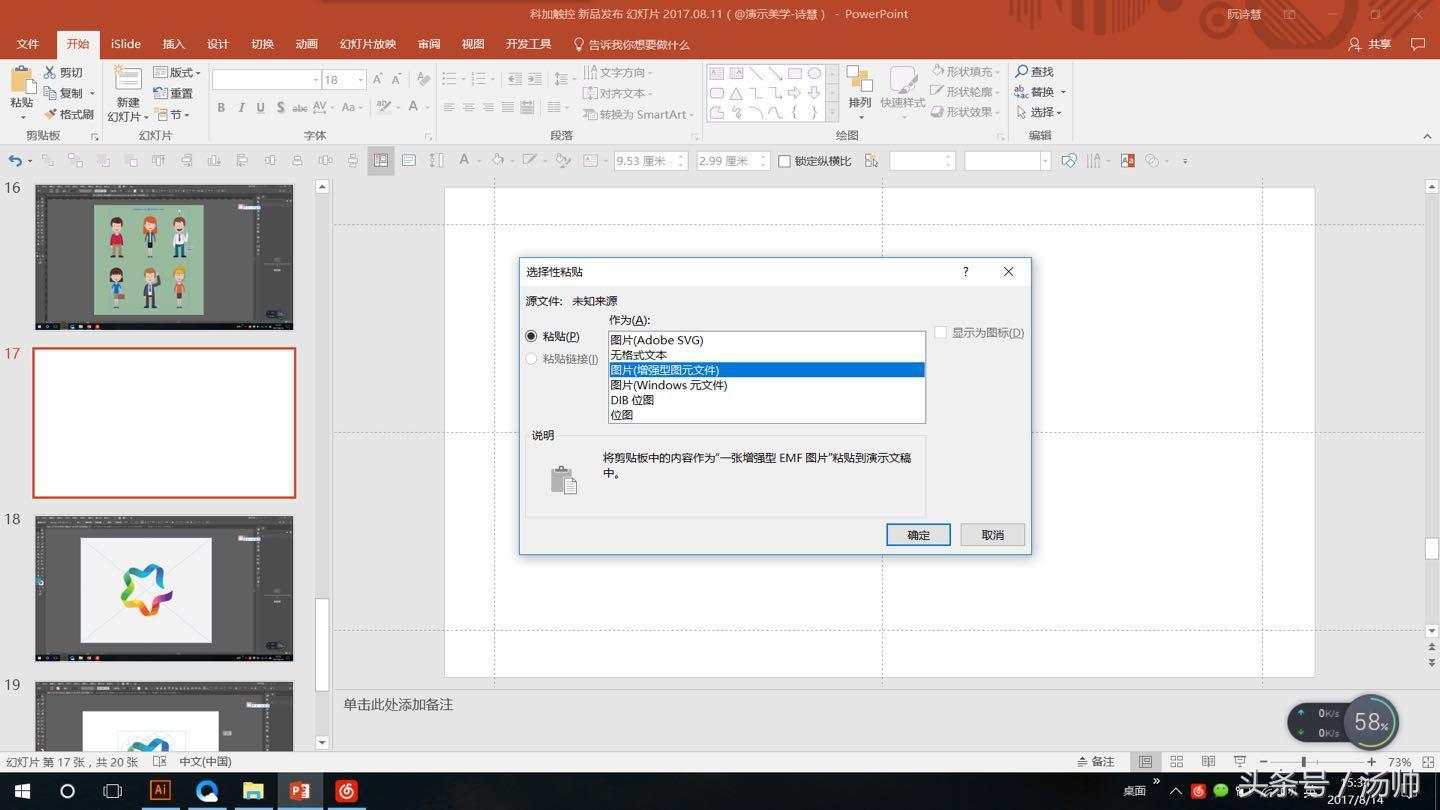
Task: Click the Notes (备注) status bar button
Action: pyautogui.click(x=1096, y=762)
